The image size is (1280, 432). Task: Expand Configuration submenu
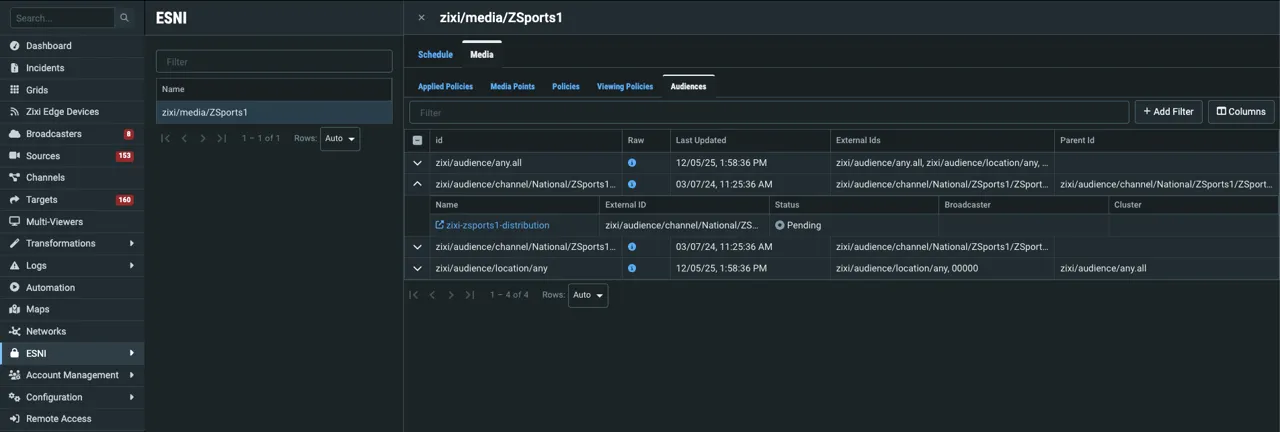131,398
